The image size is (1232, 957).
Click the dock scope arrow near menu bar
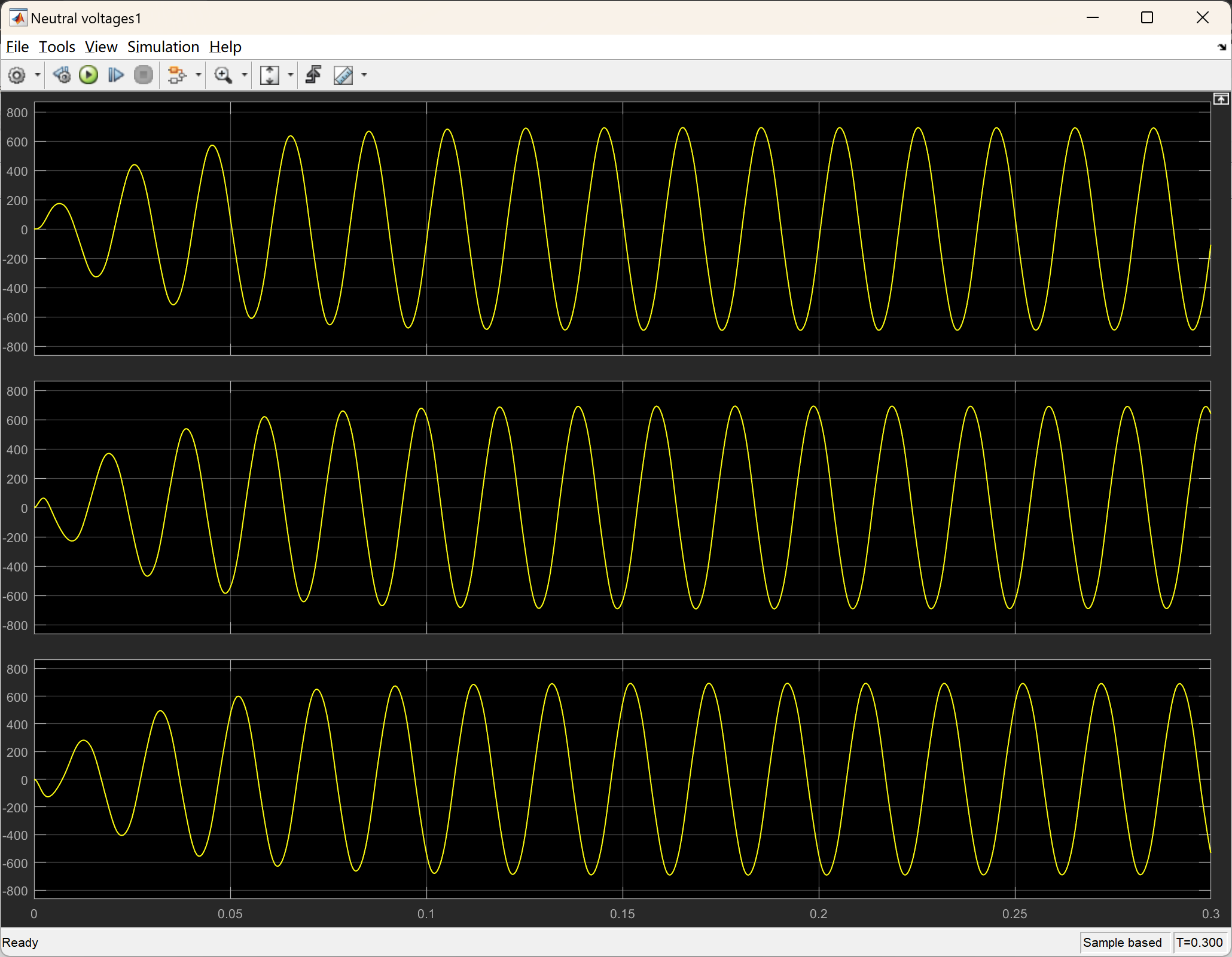(x=1221, y=47)
